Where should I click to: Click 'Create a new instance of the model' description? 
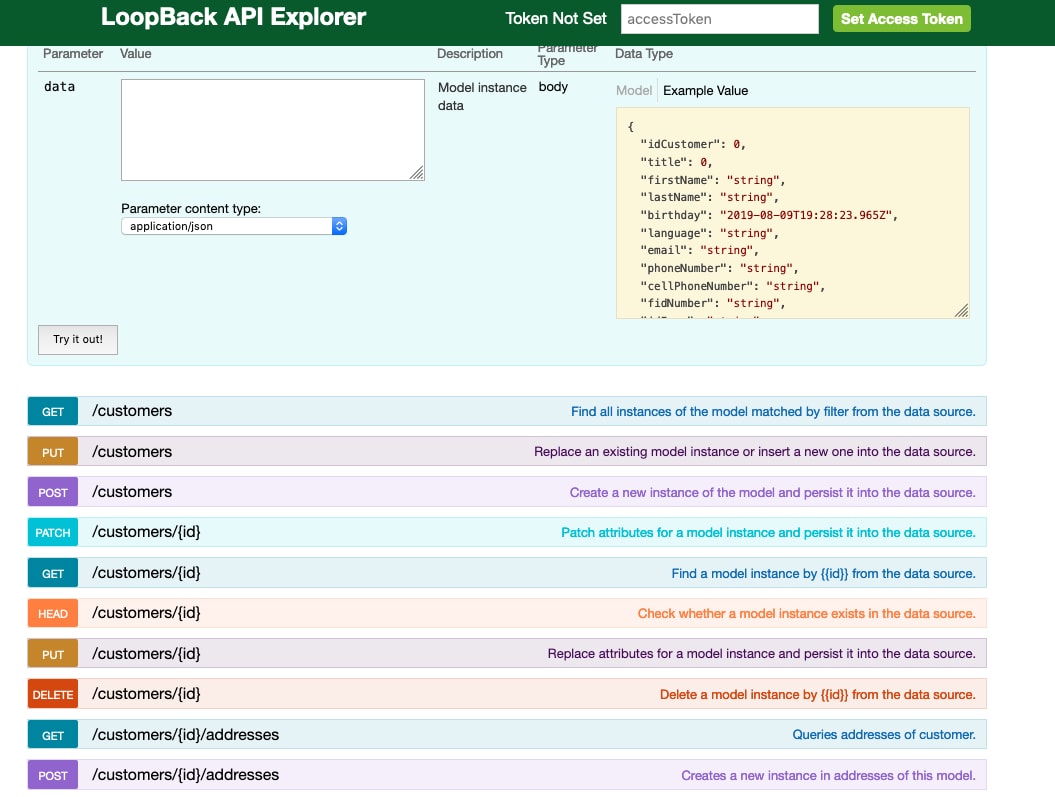(772, 492)
